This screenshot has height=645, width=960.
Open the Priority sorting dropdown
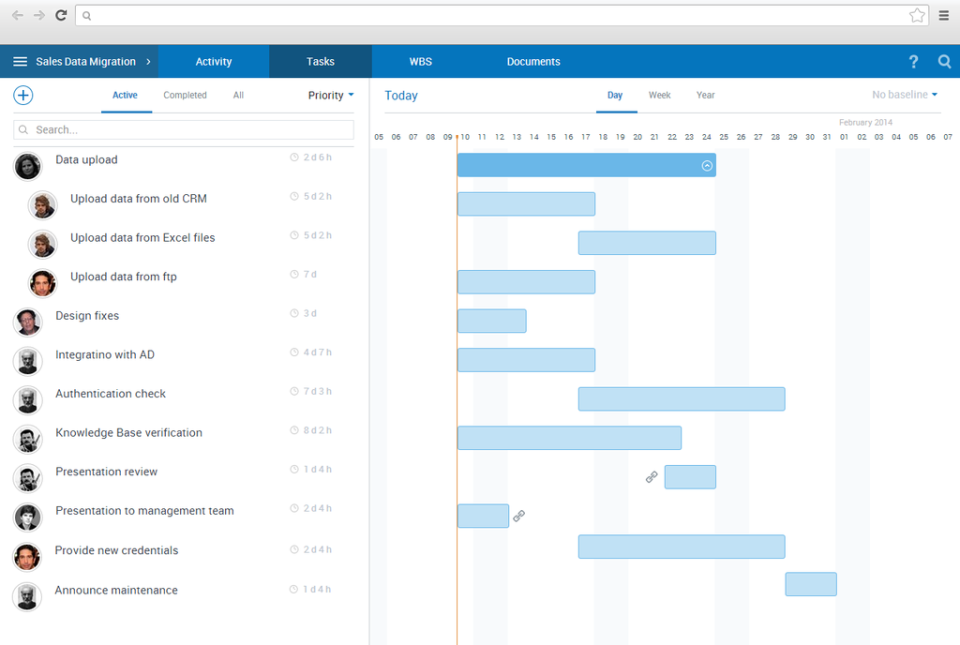[330, 95]
